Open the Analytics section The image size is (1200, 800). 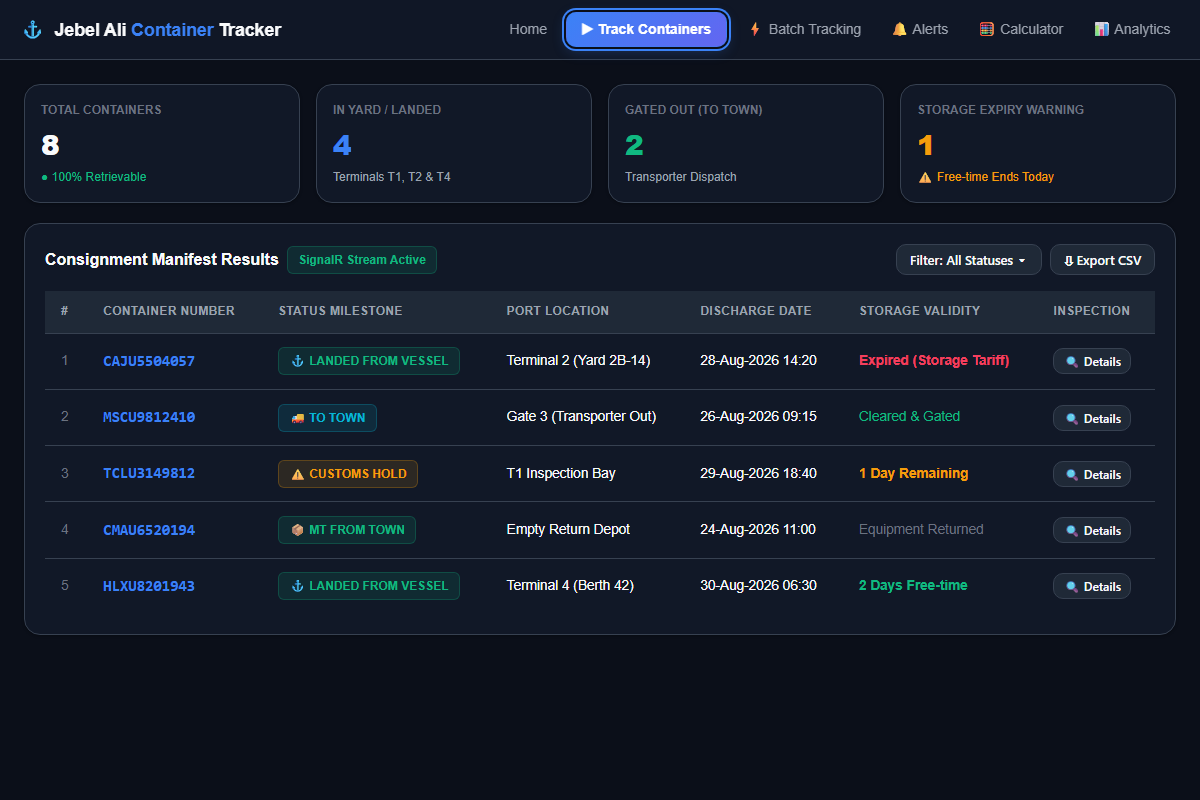(x=1132, y=29)
